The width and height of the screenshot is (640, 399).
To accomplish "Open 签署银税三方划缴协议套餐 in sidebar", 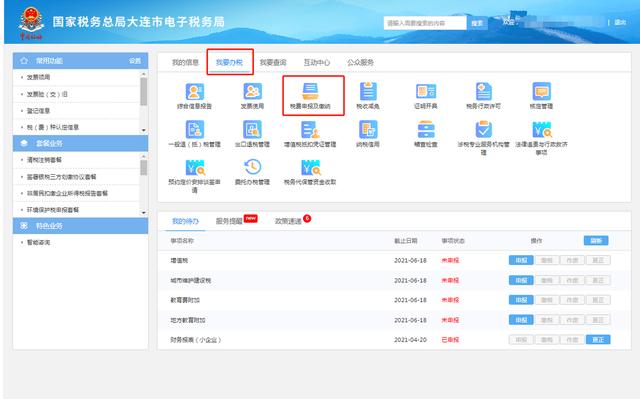I will tap(62, 177).
